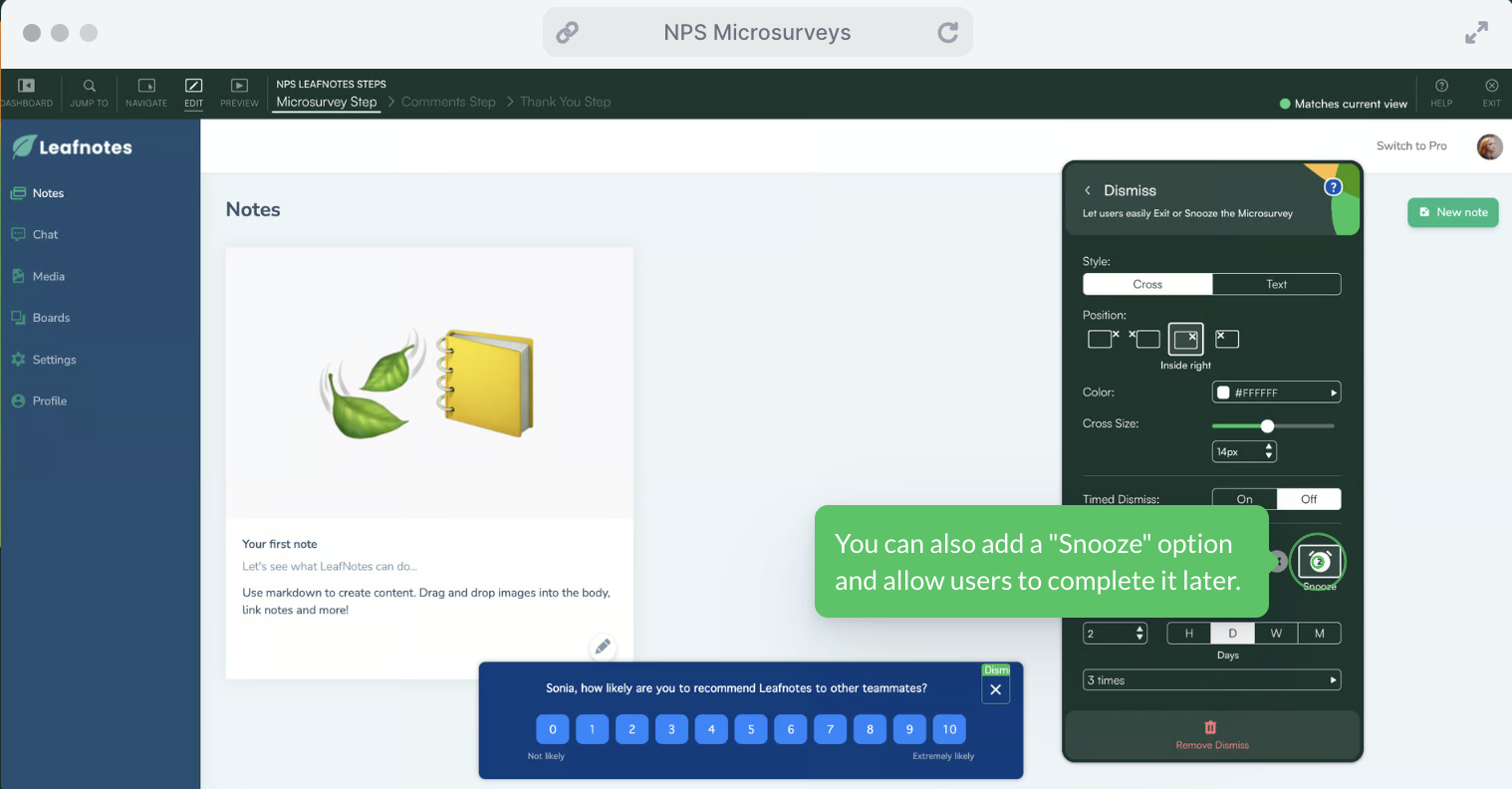
Task: Choose outside right cross position
Action: [x=1103, y=339]
